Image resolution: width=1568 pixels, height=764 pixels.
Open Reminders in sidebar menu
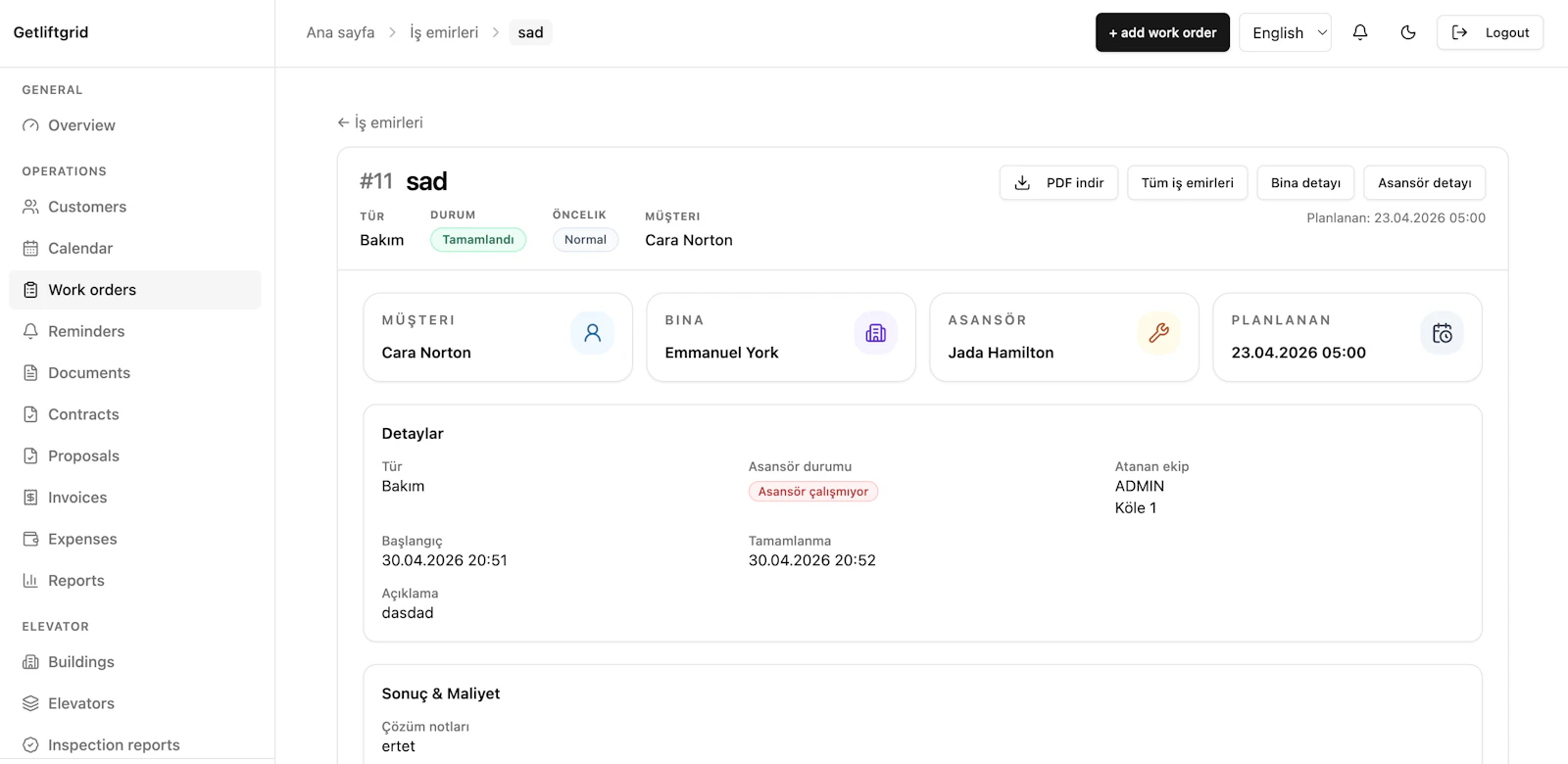tap(135, 331)
